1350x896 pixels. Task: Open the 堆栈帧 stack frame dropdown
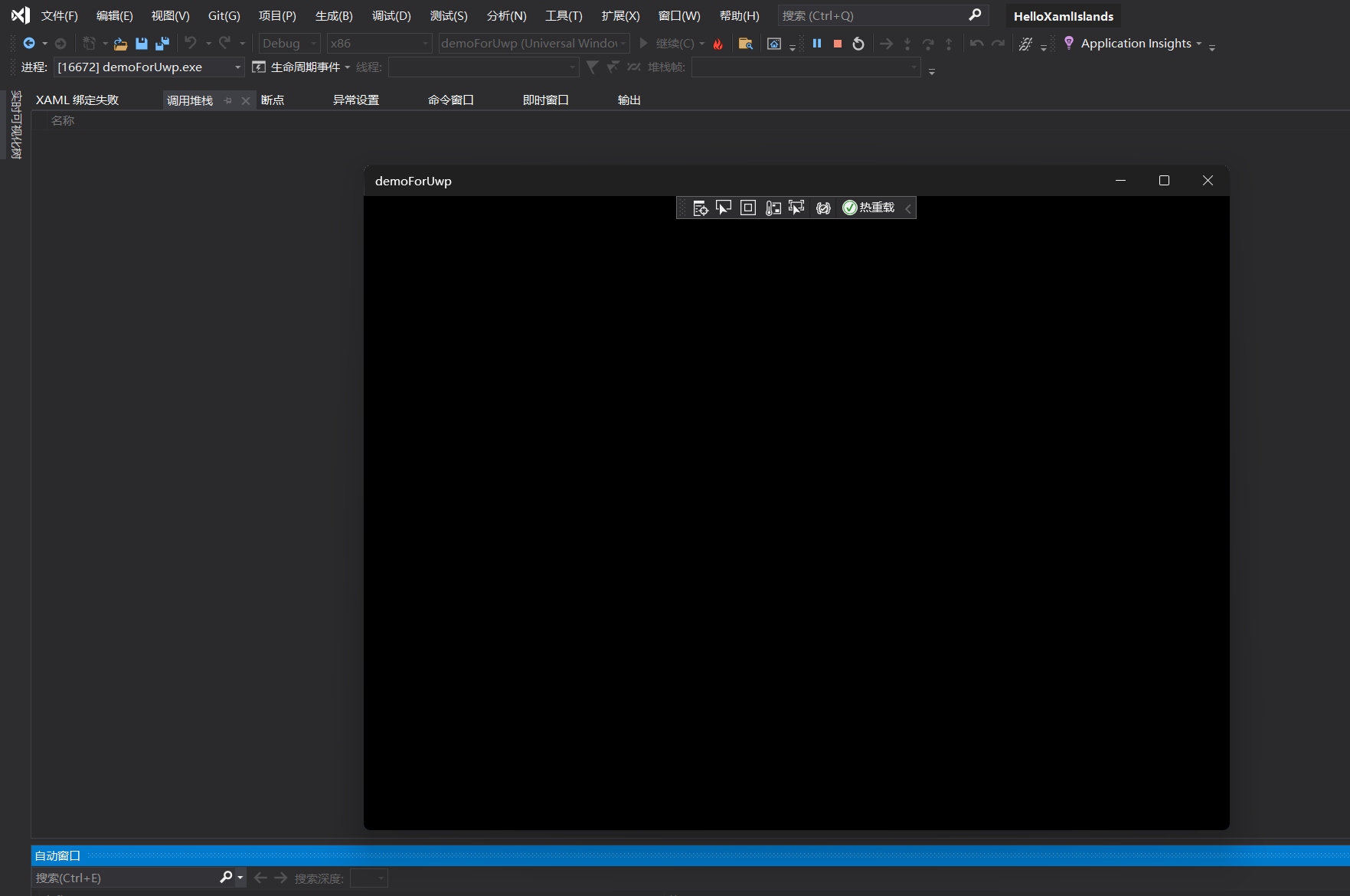(806, 67)
